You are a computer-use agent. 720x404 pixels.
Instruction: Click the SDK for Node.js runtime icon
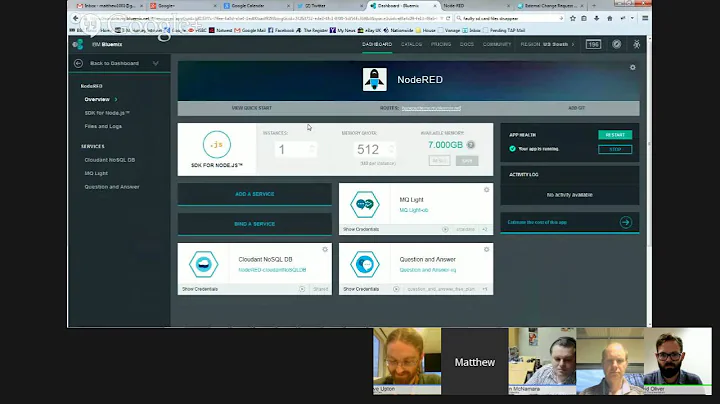(x=216, y=144)
